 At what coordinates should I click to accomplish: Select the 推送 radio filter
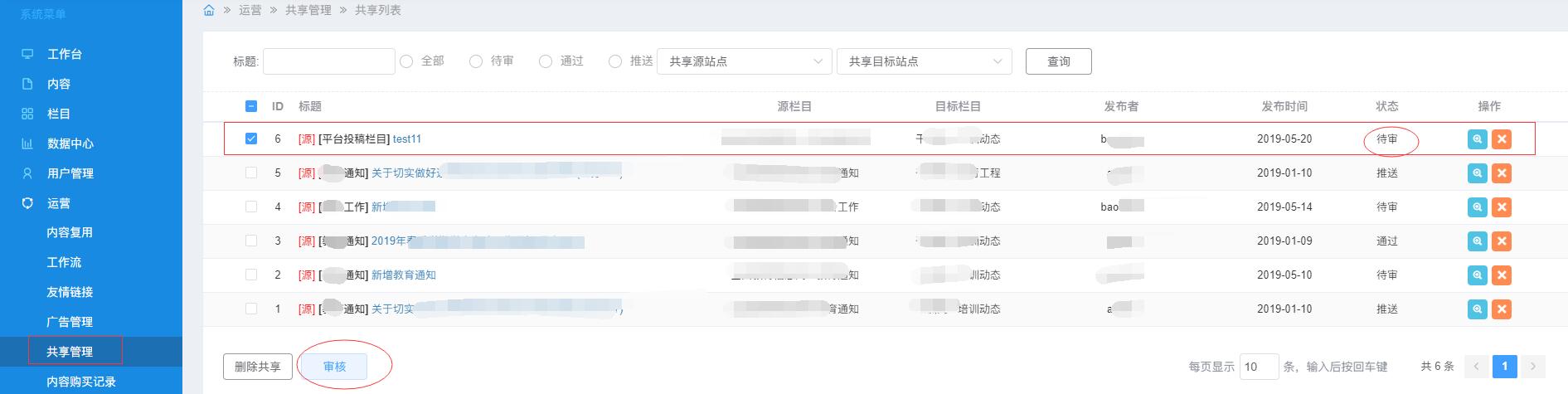pos(615,61)
